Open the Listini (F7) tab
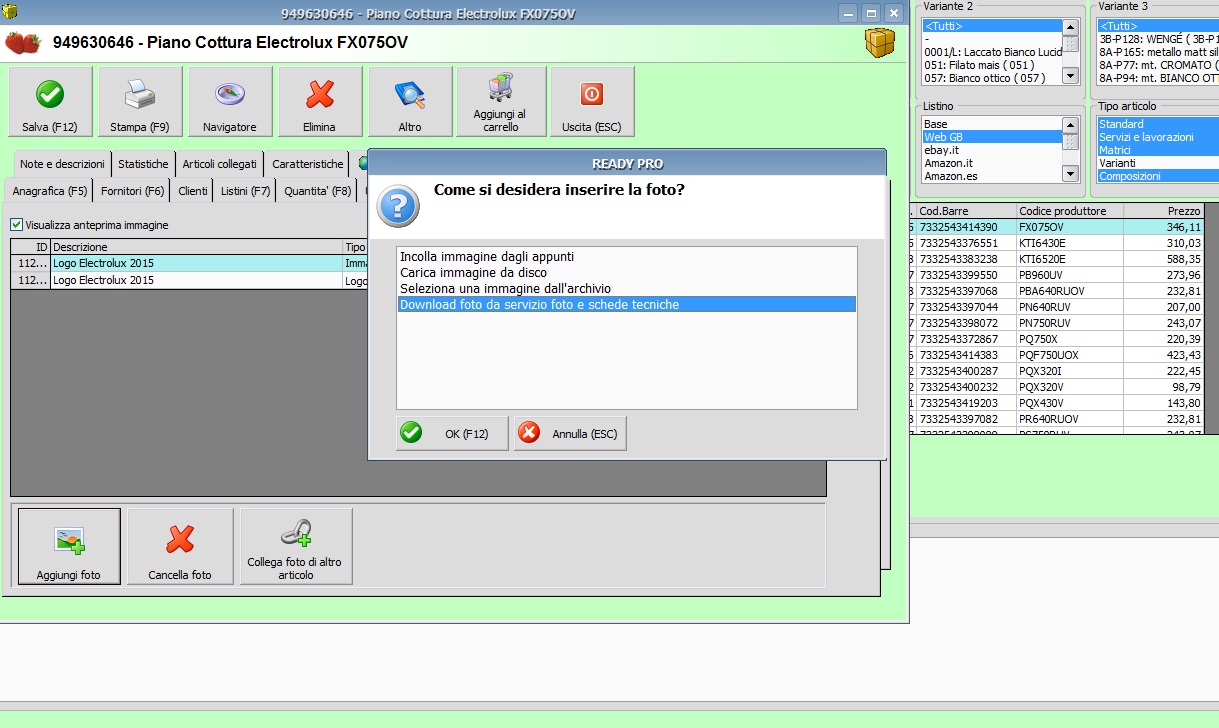The height and width of the screenshot is (728, 1219). click(x=246, y=190)
